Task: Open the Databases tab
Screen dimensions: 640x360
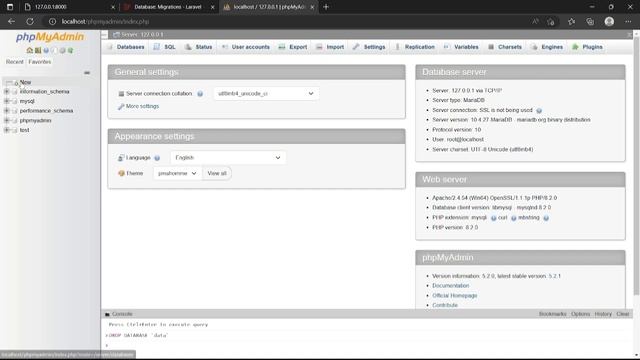Action: (126, 47)
